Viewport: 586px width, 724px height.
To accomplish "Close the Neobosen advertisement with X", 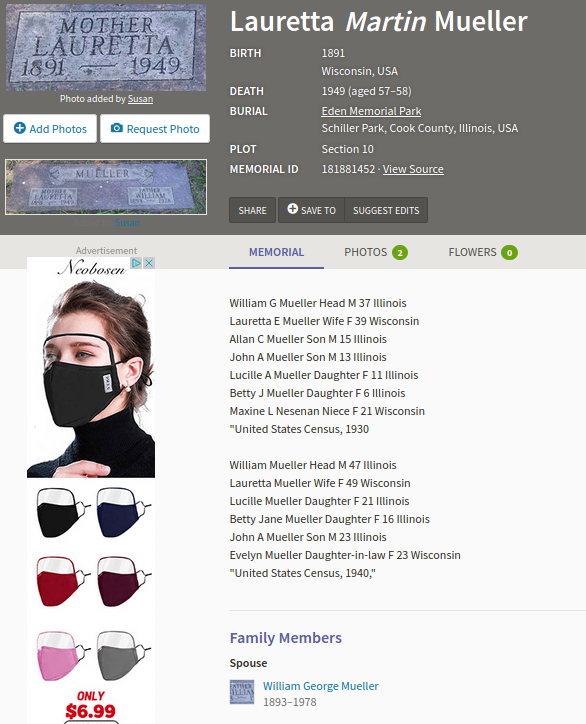I will click(x=149, y=263).
